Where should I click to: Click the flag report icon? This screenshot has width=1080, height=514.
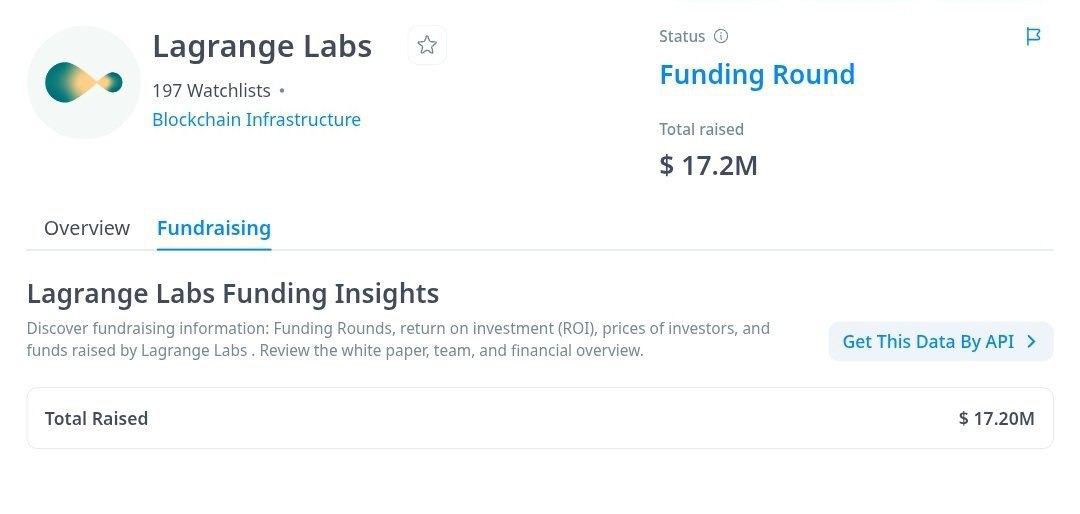(1033, 37)
